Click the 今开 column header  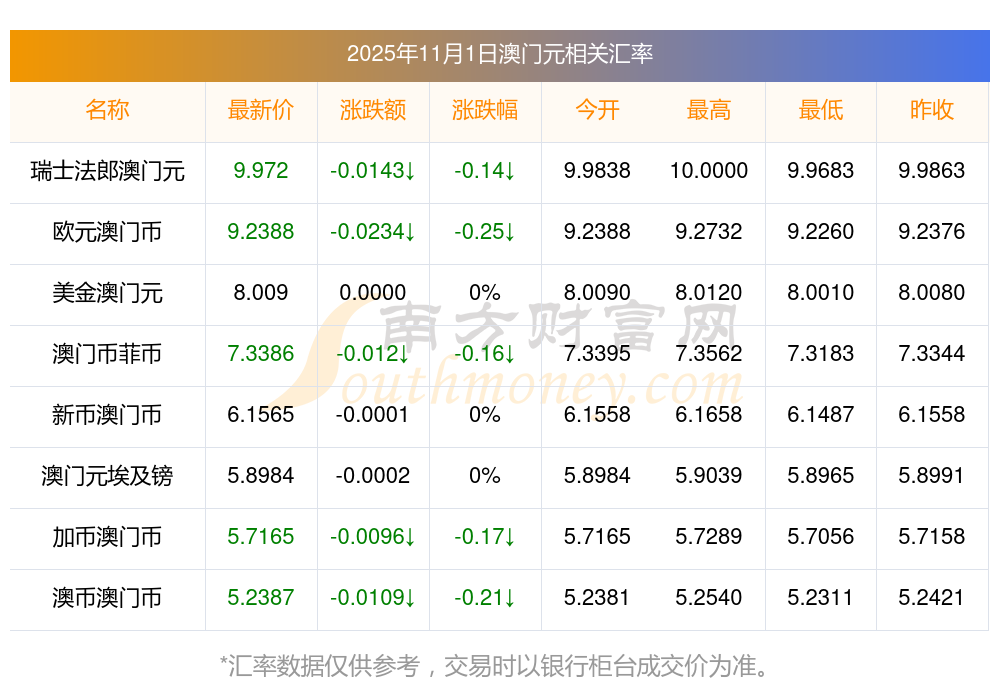(597, 110)
